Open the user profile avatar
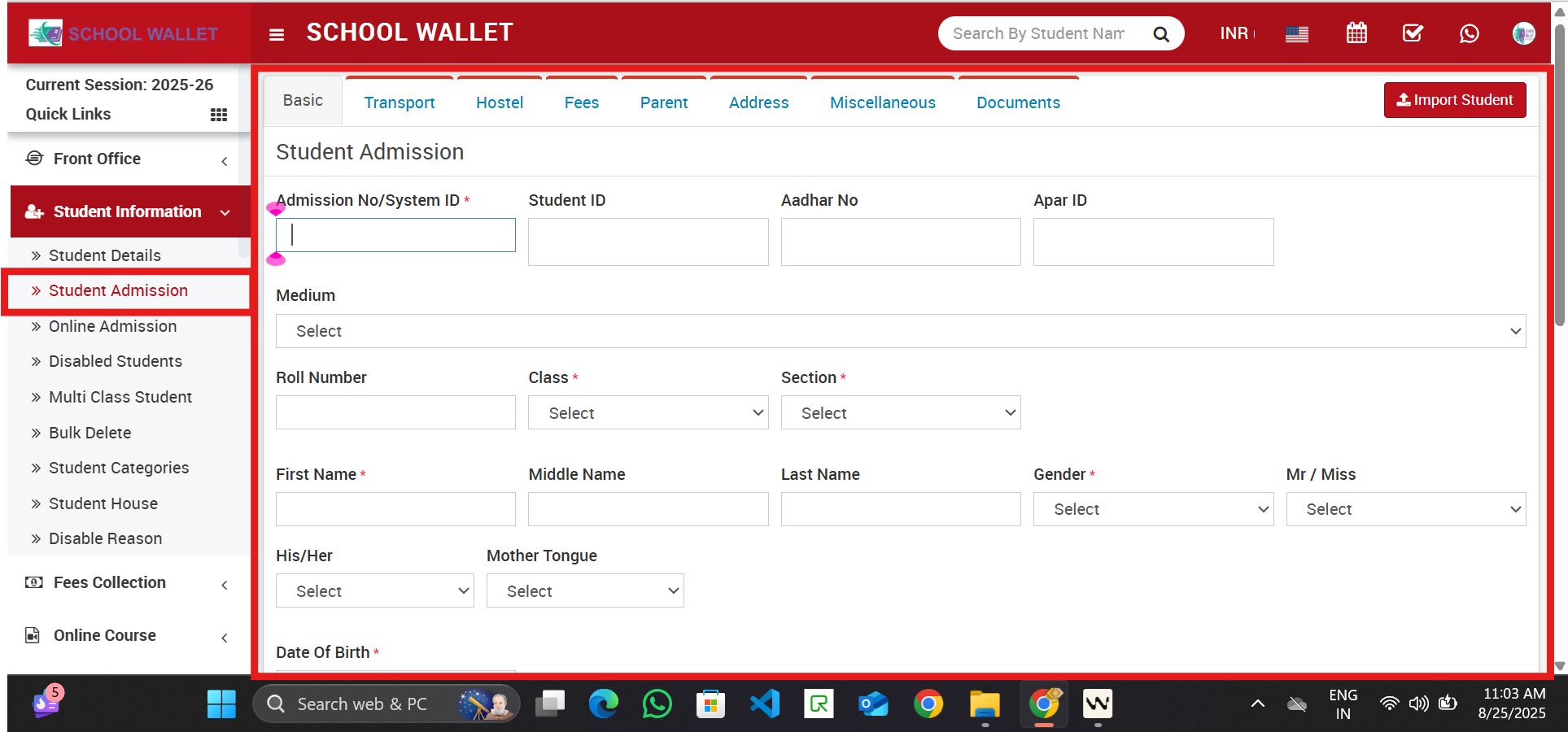1568x732 pixels. tap(1523, 33)
